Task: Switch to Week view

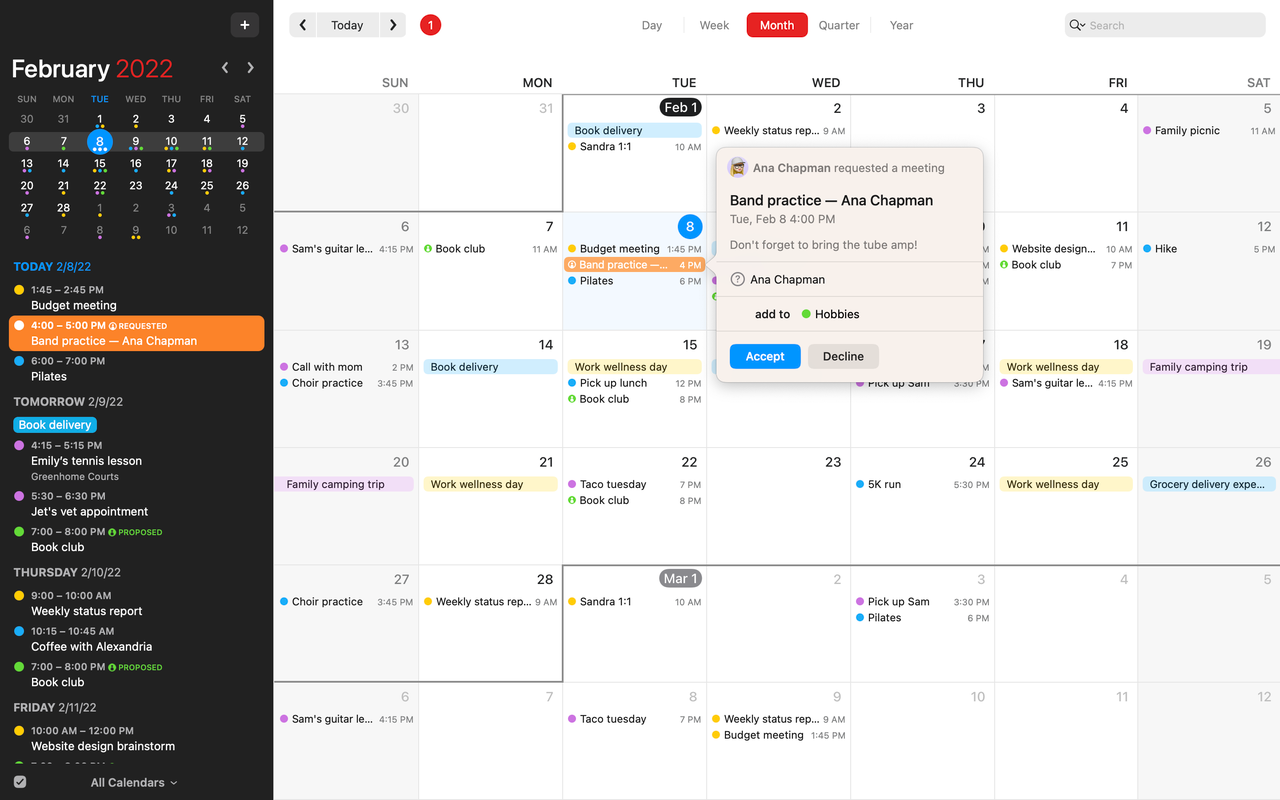Action: (714, 25)
